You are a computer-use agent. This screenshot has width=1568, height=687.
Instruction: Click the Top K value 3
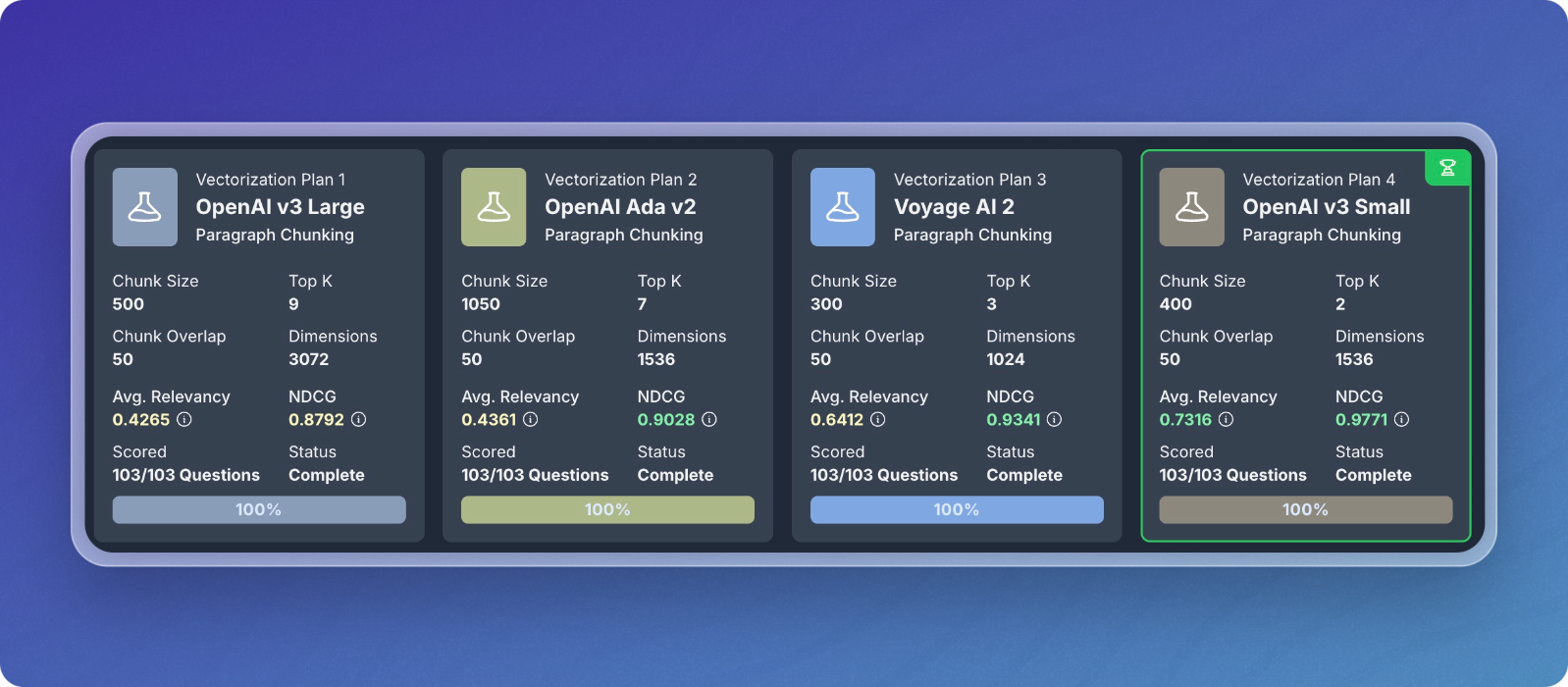[x=992, y=304]
